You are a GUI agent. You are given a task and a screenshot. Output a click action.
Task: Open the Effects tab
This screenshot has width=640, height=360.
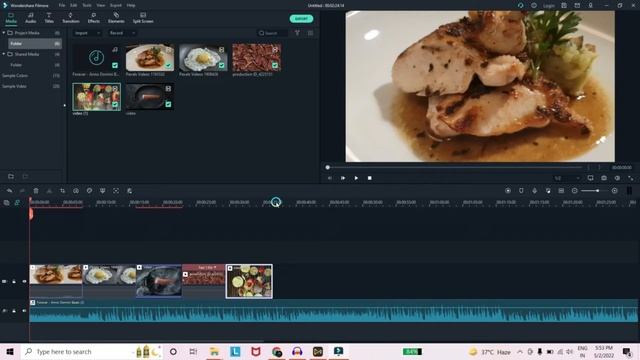click(x=93, y=18)
